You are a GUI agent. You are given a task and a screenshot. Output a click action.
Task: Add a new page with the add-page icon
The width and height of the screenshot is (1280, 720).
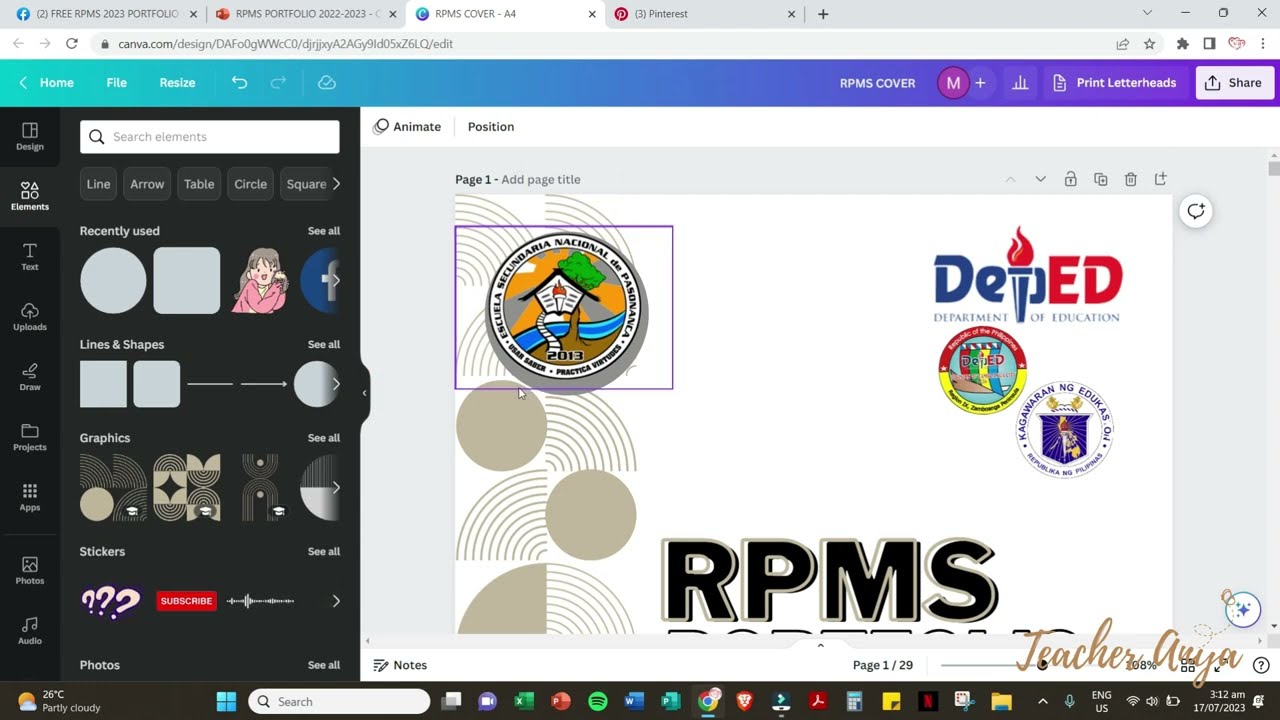click(x=1160, y=179)
